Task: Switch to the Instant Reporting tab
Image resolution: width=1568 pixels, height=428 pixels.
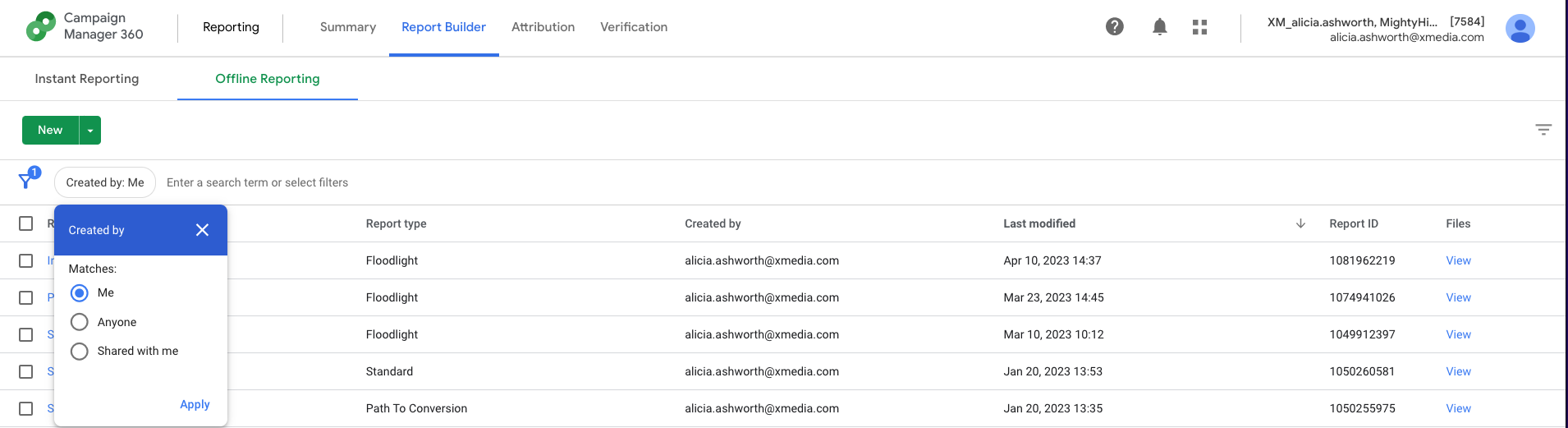Action: click(x=87, y=79)
